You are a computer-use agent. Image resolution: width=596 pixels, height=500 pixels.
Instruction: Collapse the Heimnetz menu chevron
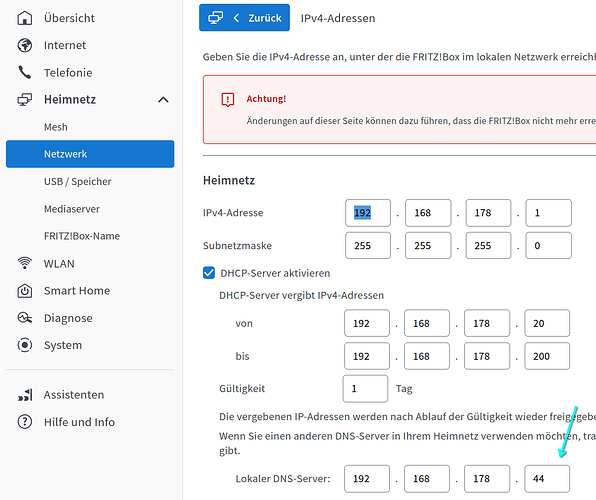[x=163, y=100]
